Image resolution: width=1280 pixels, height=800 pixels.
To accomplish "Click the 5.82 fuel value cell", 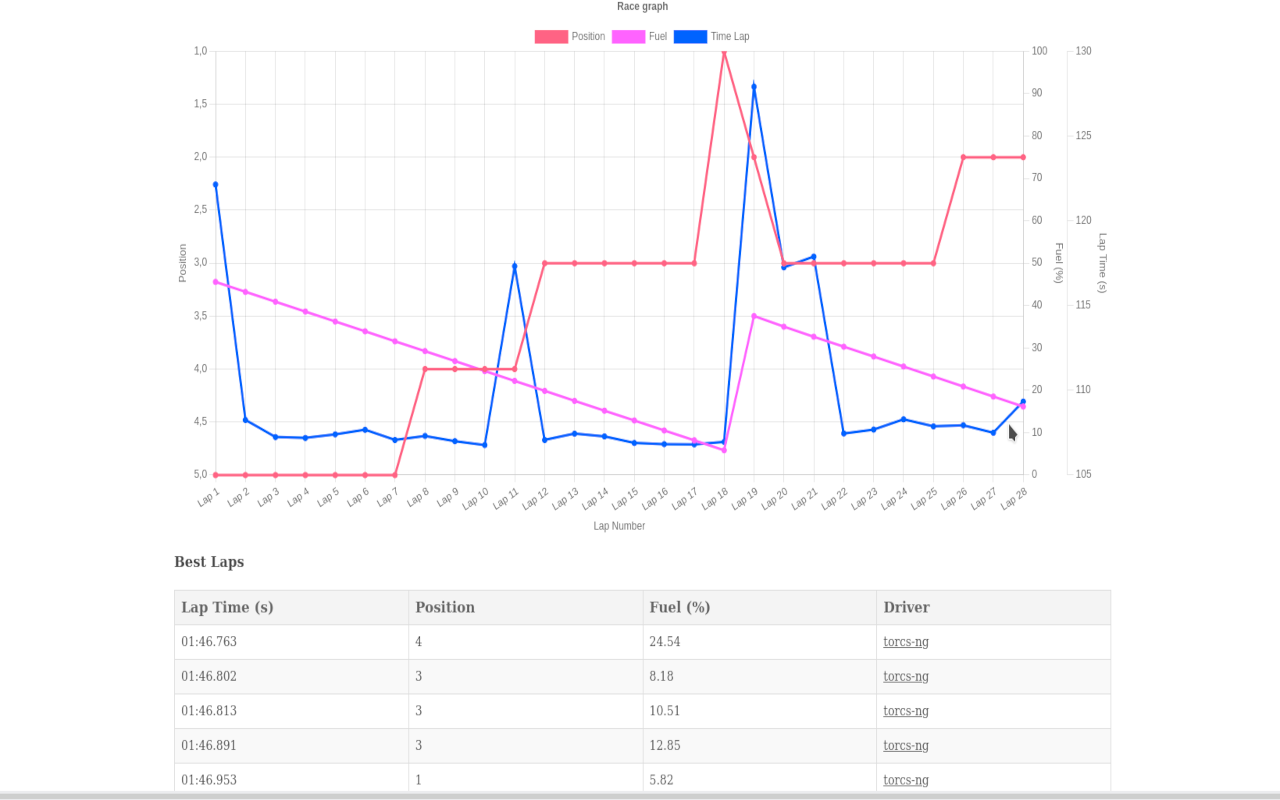I will pos(760,780).
